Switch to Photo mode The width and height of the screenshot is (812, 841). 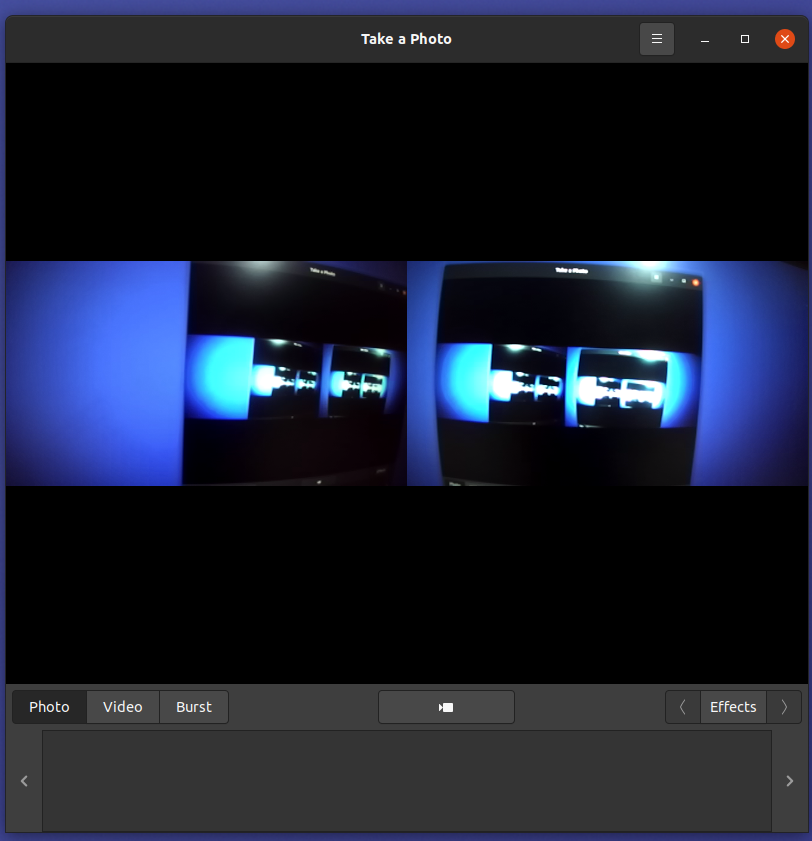coord(49,707)
